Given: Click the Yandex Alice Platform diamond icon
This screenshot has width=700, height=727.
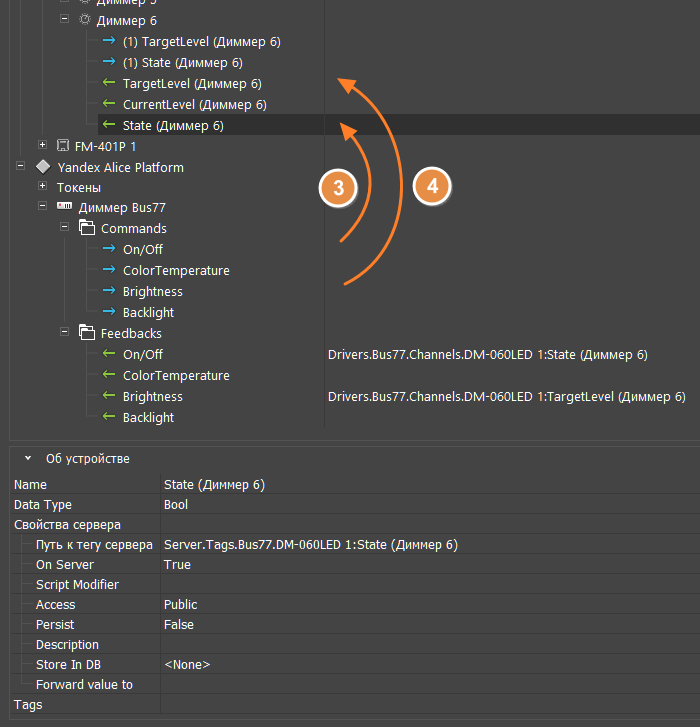Looking at the screenshot, I should click(x=43, y=167).
